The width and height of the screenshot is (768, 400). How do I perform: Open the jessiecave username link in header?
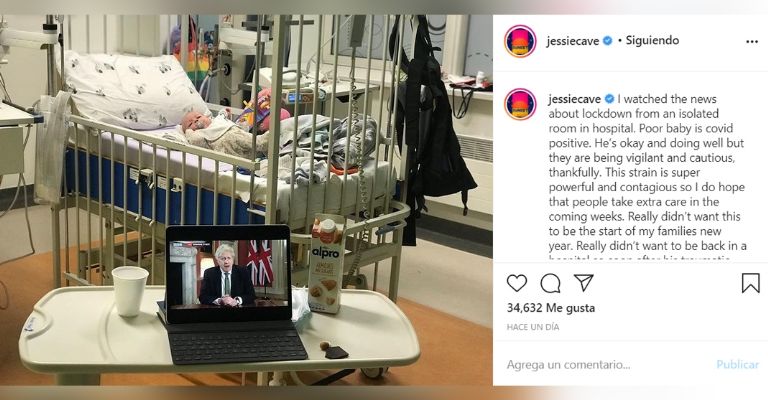click(x=573, y=41)
